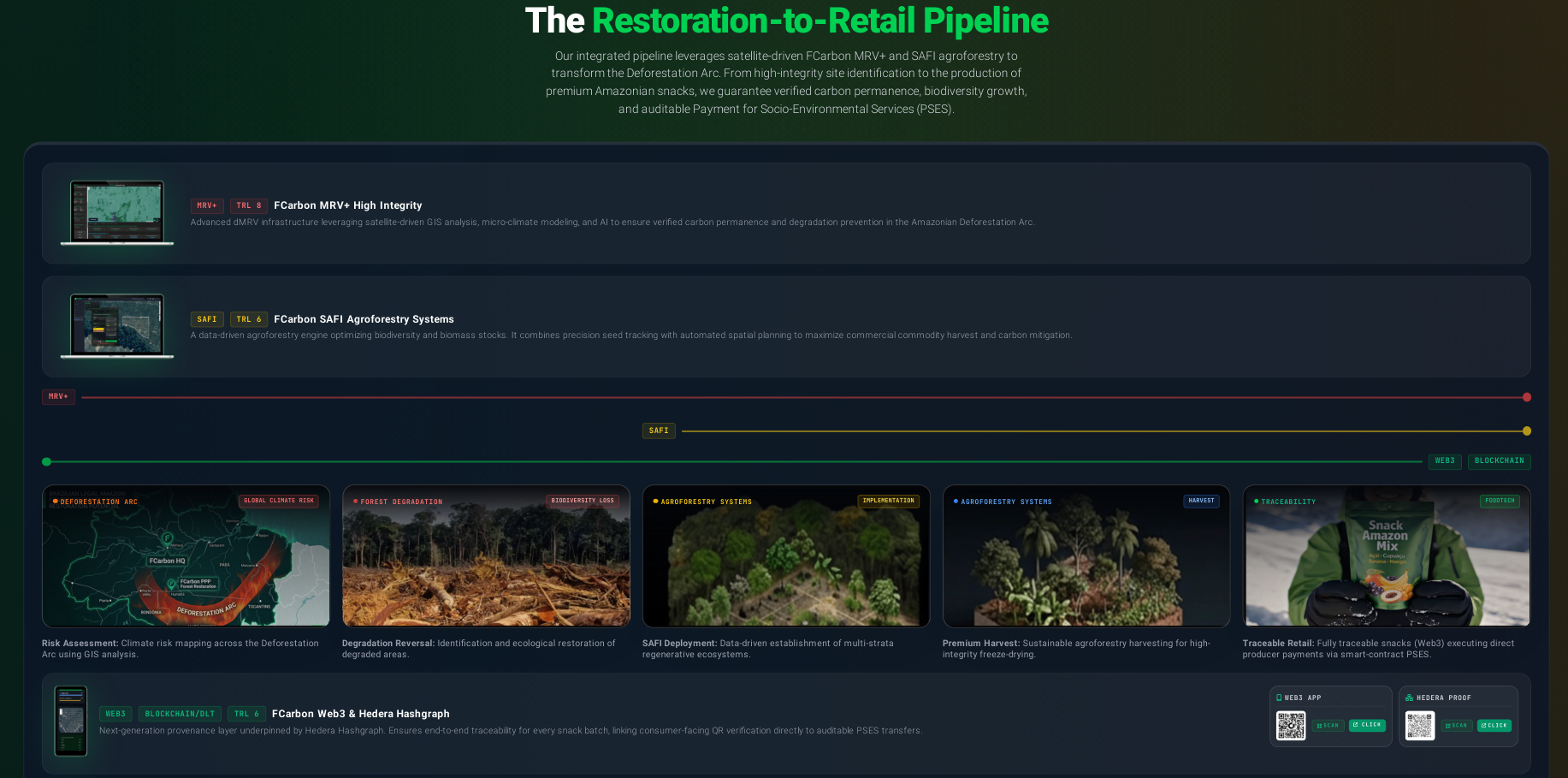Click the BIODIVERSITY LOSS tag
Image resolution: width=1568 pixels, height=778 pixels.
click(583, 501)
